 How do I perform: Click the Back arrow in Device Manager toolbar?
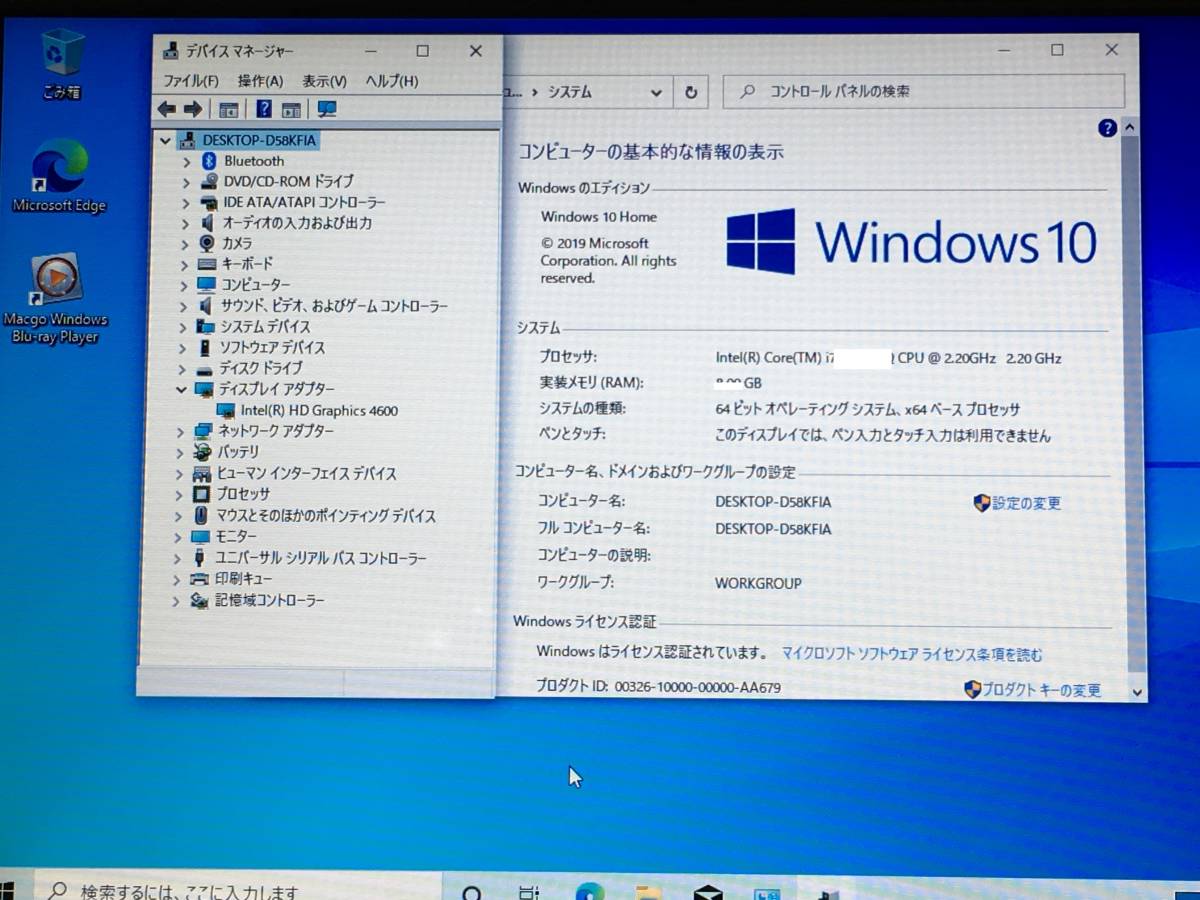click(x=167, y=109)
